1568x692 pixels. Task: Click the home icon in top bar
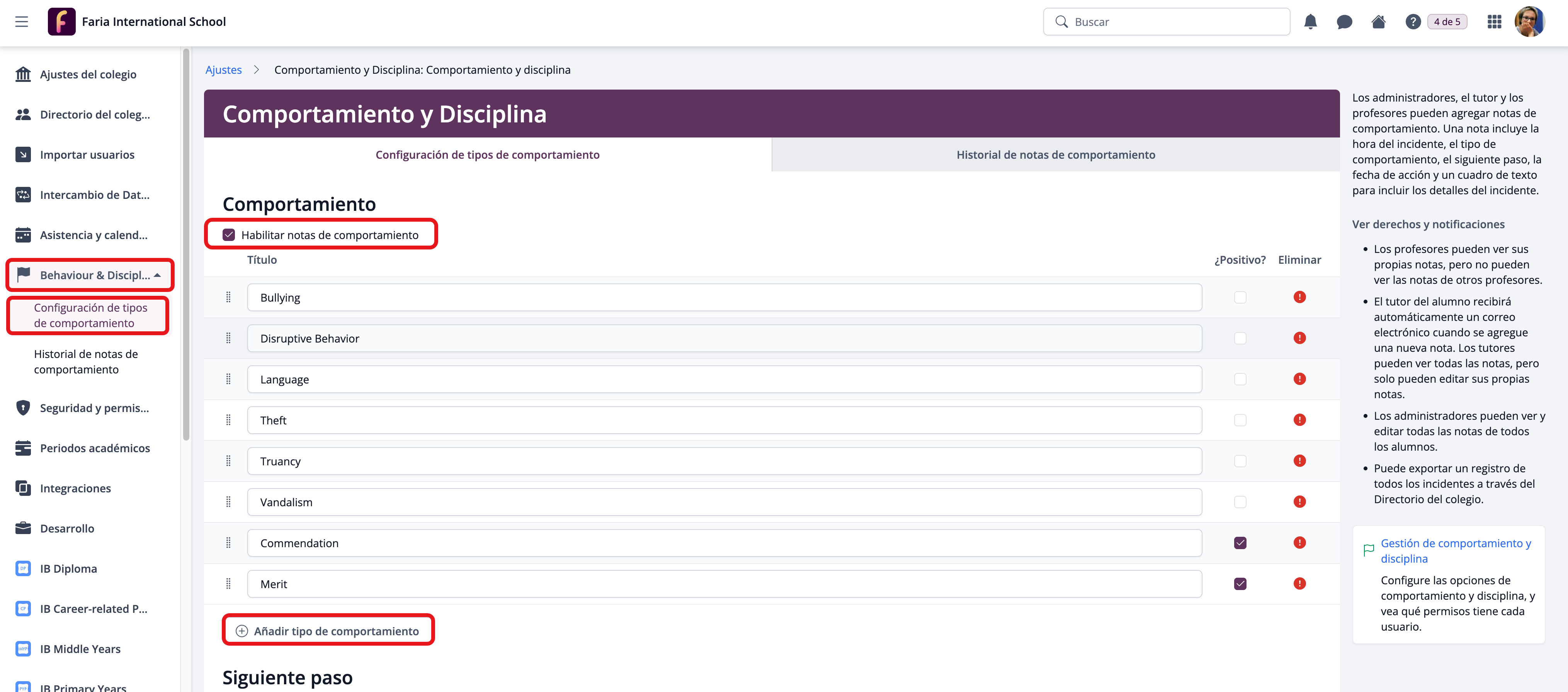(1378, 22)
